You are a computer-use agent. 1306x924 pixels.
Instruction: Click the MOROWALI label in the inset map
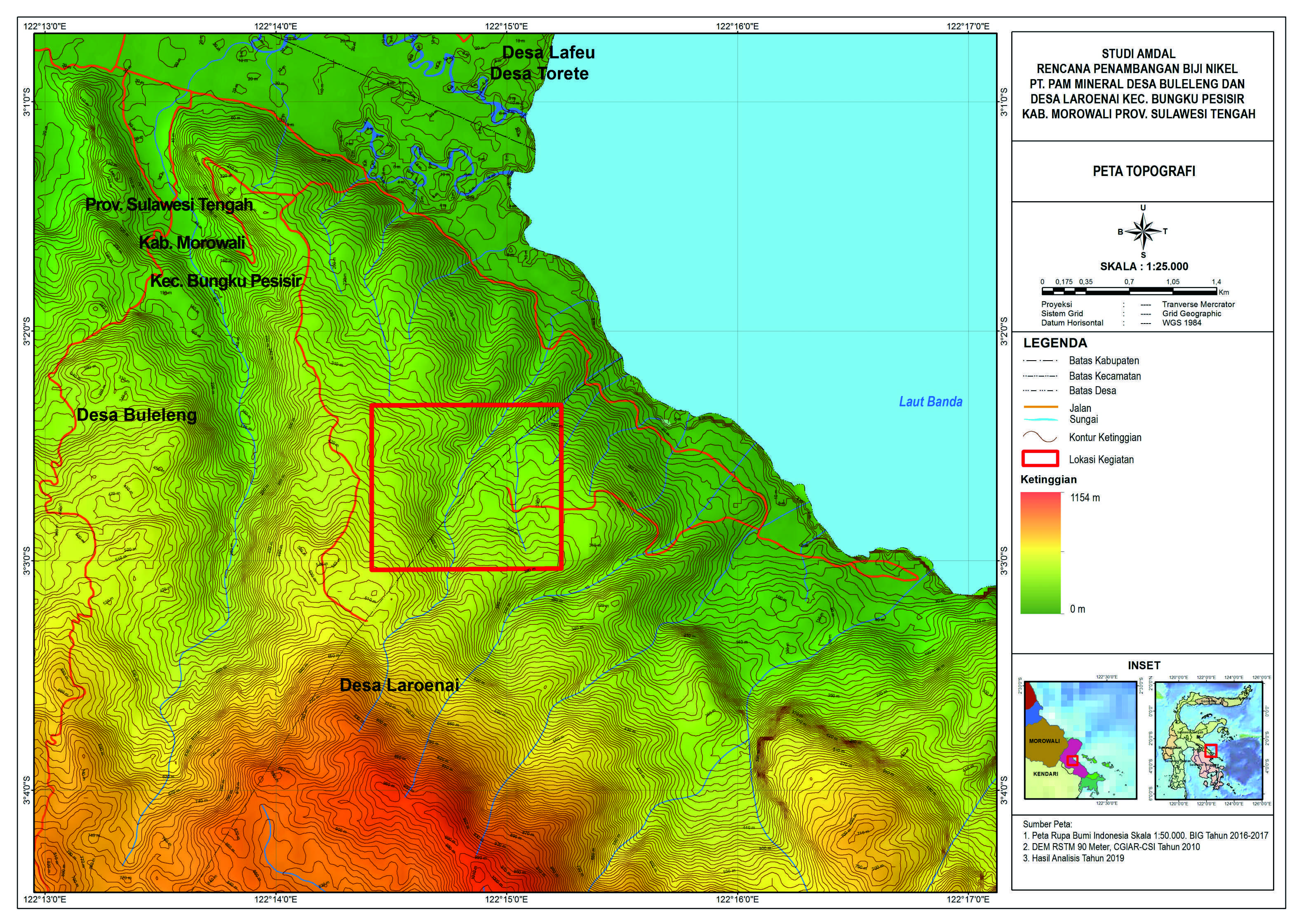click(1044, 741)
